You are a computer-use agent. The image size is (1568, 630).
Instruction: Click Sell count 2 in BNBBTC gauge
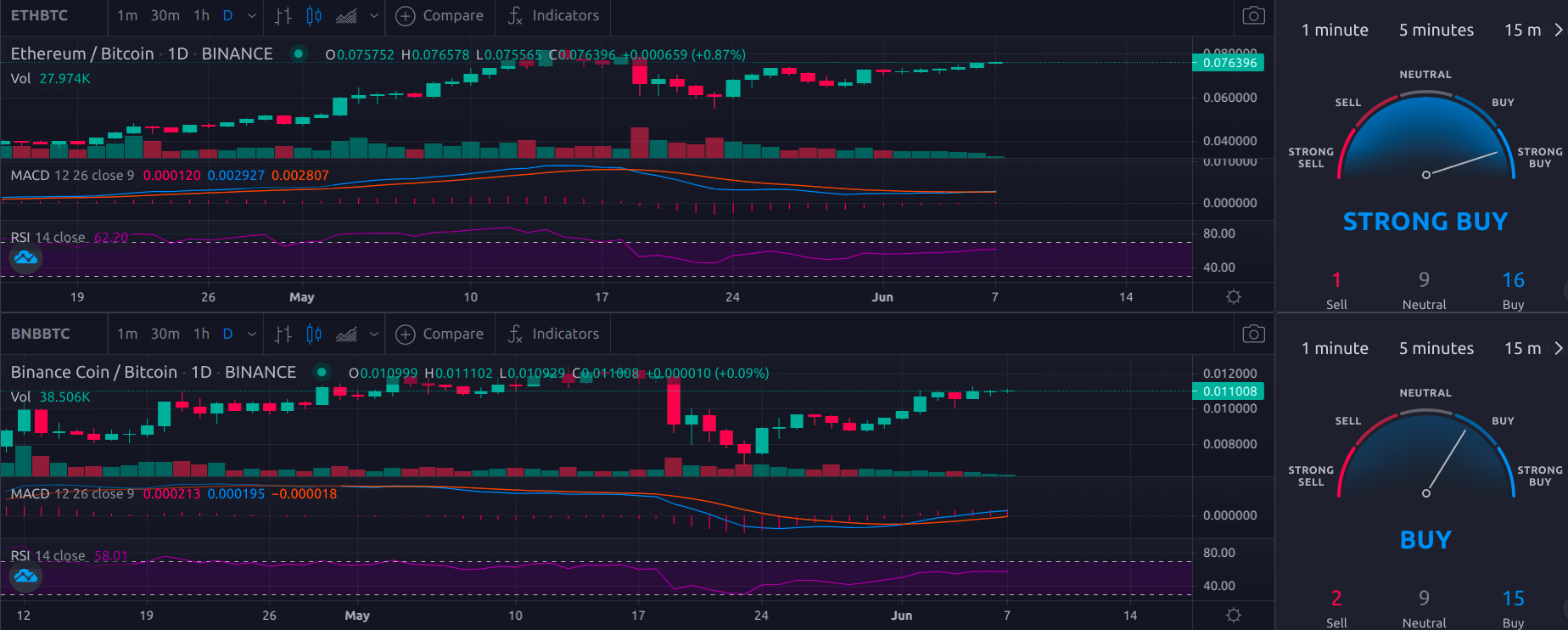[1336, 599]
